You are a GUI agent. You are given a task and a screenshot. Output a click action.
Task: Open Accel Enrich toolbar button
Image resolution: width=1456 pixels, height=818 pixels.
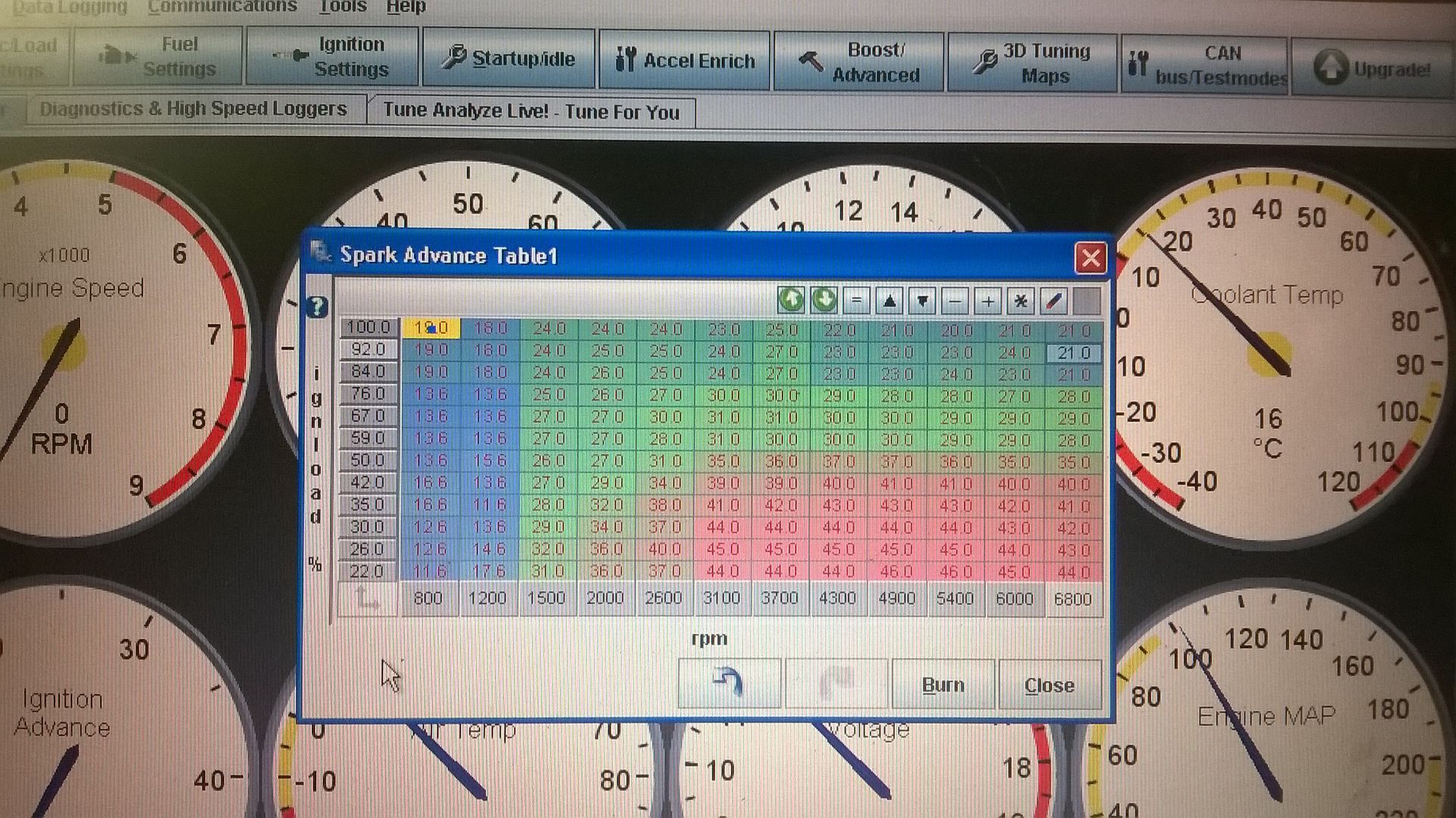pos(685,61)
